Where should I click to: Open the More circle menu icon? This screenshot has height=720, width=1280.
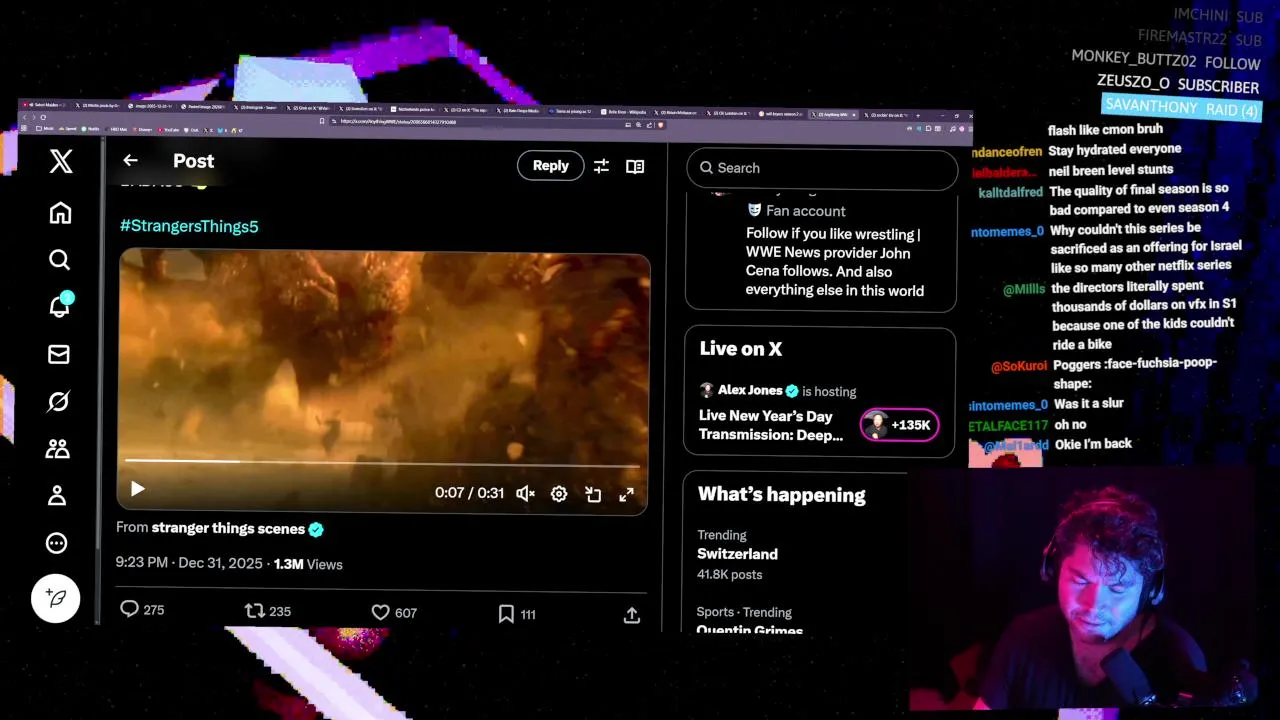coord(57,543)
